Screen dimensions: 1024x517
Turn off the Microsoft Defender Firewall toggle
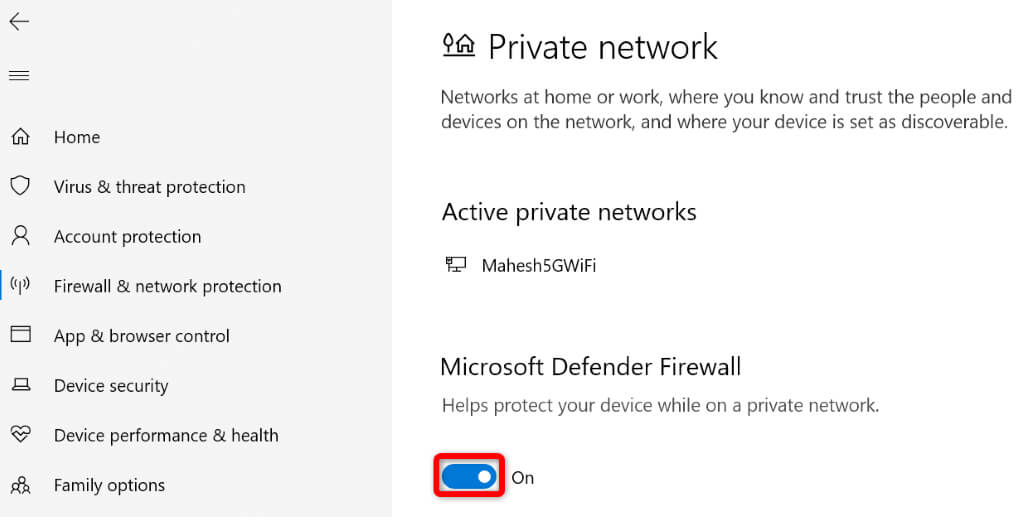(x=469, y=477)
